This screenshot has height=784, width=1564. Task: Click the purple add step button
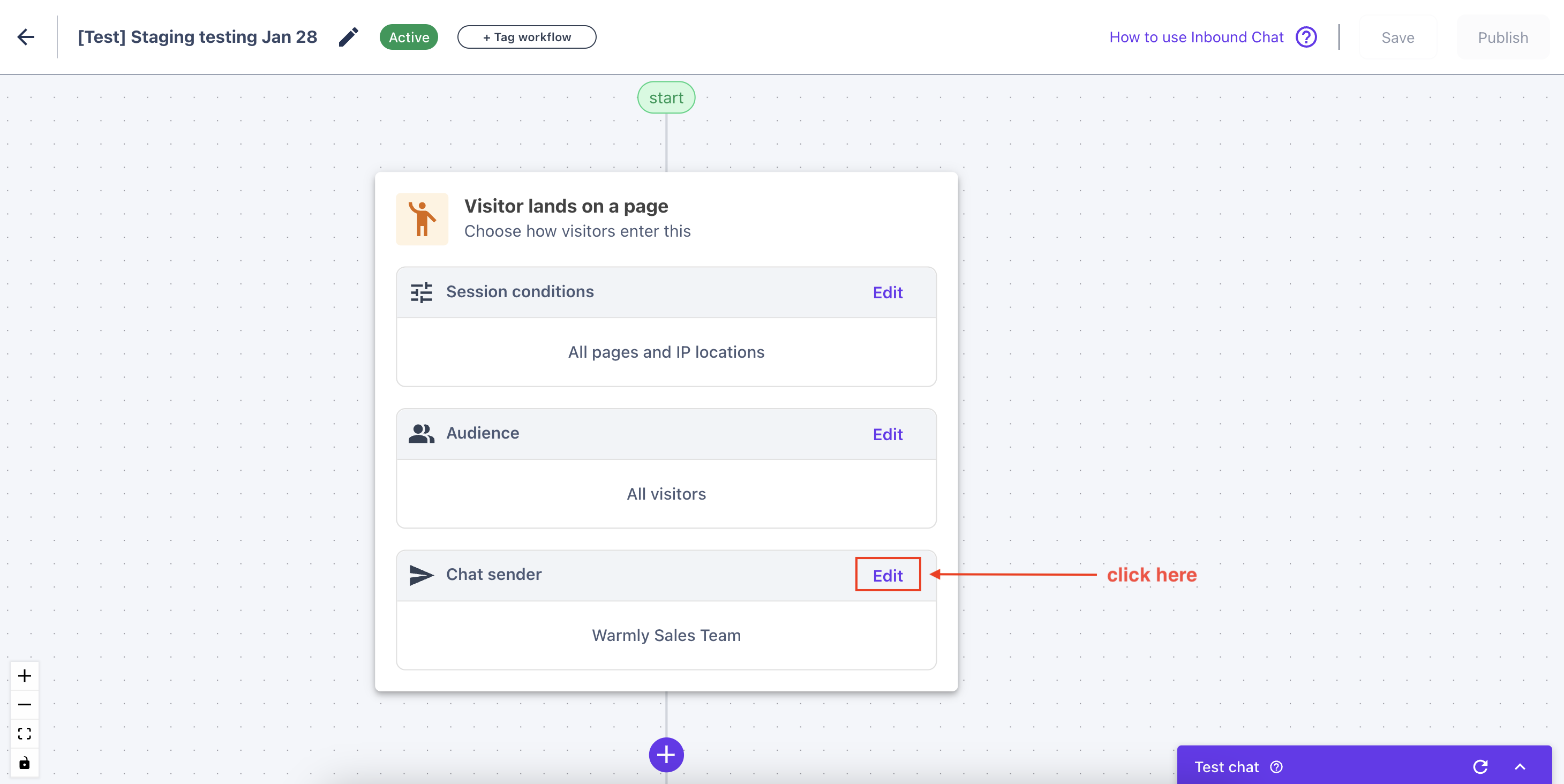(666, 755)
